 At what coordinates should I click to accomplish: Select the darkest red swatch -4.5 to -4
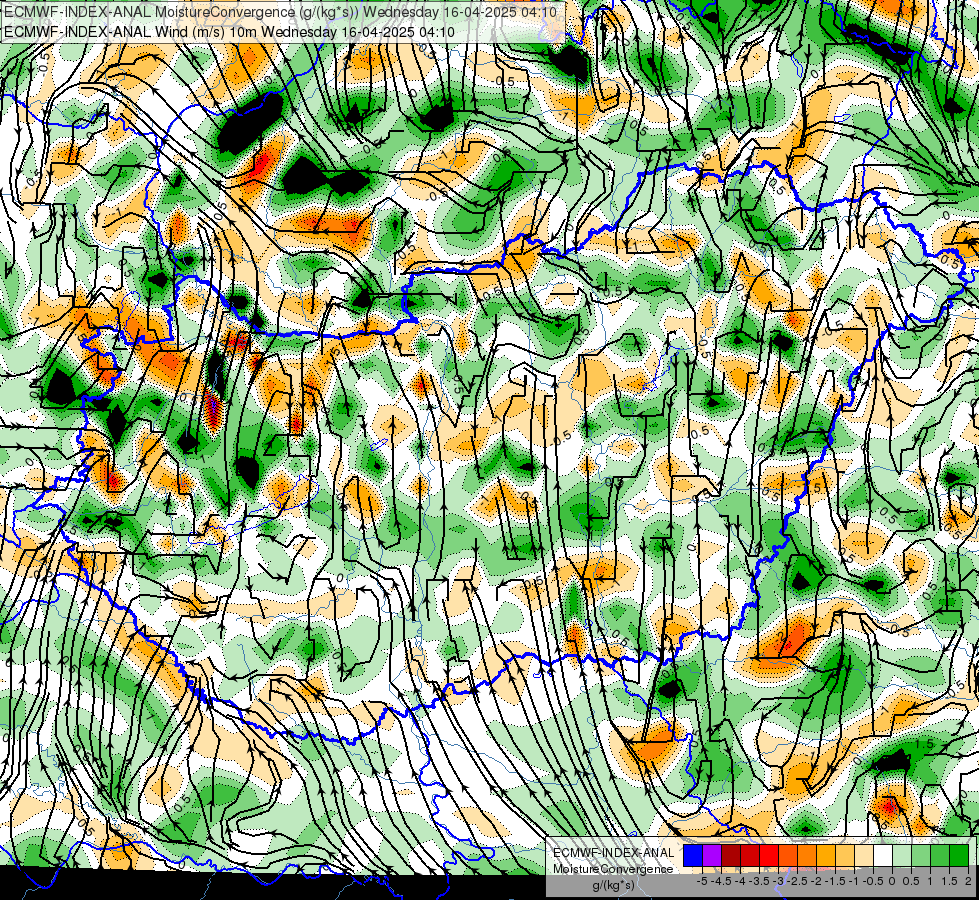point(731,856)
